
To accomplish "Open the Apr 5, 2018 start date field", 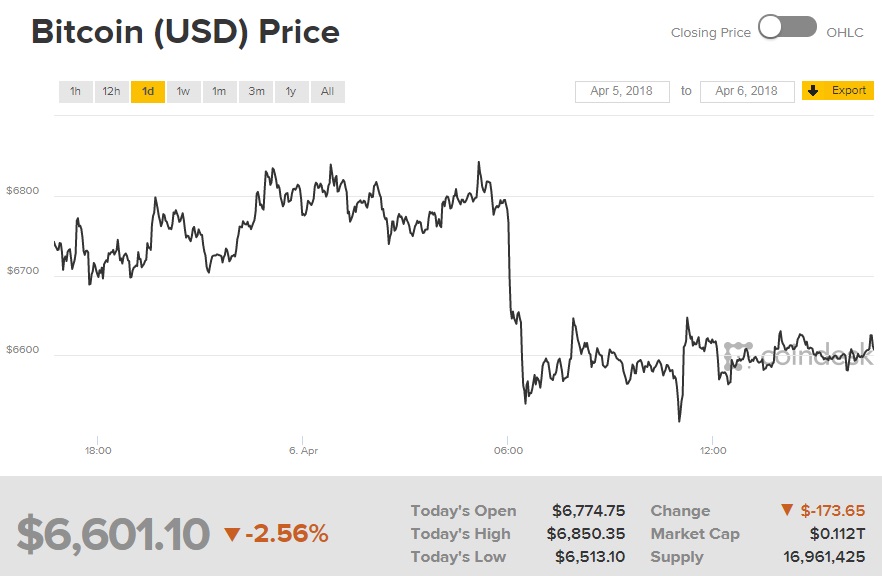I will point(621,90).
